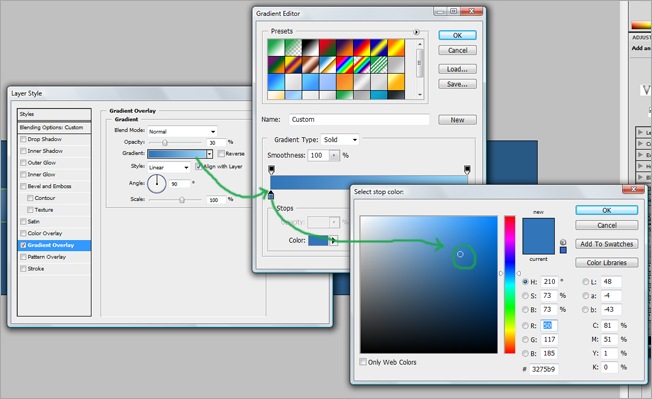Screen dimensions: 652x399
Task: Click Save... in the Gradient Editor
Action: (x=457, y=84)
